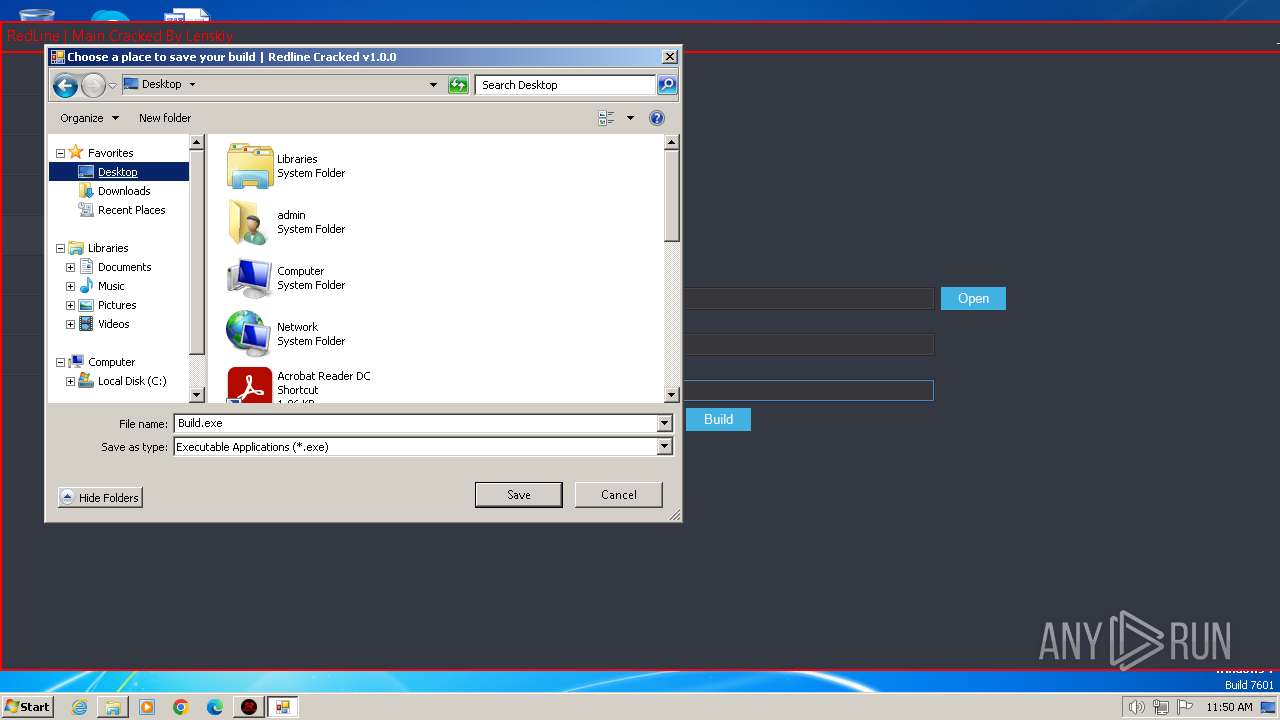This screenshot has width=1280, height=720.
Task: Click the Cancel button
Action: (618, 494)
